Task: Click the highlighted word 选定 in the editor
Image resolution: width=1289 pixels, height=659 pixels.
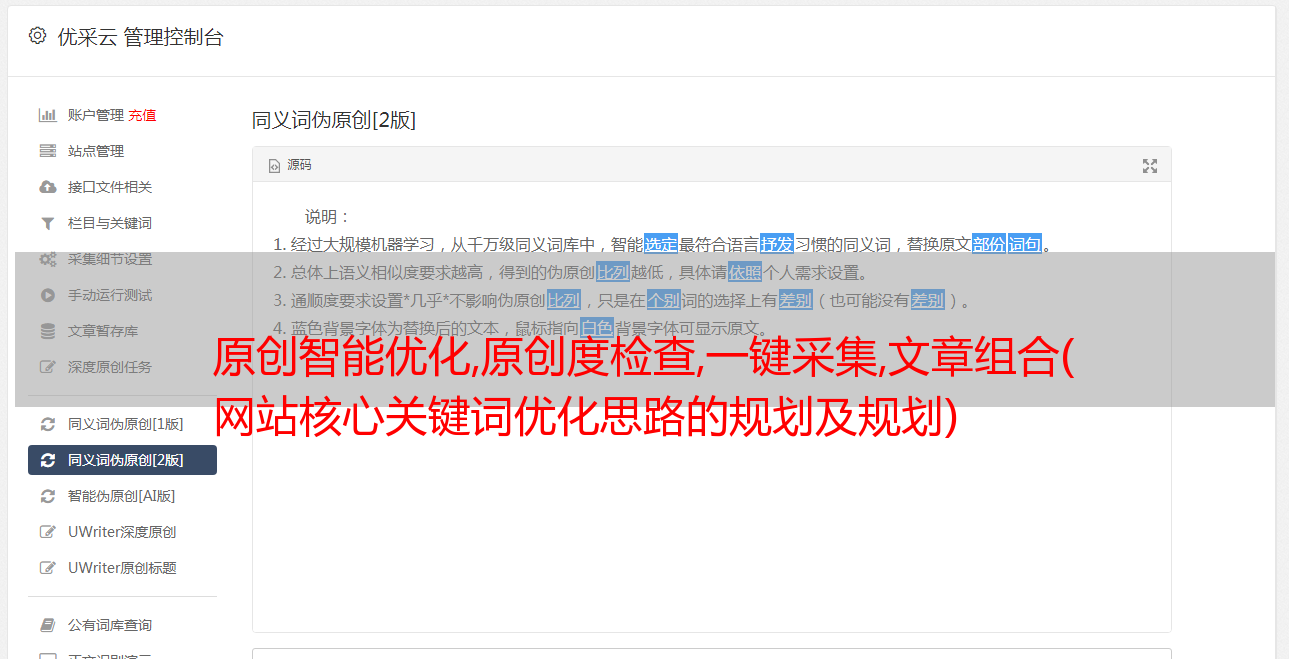Action: (661, 244)
